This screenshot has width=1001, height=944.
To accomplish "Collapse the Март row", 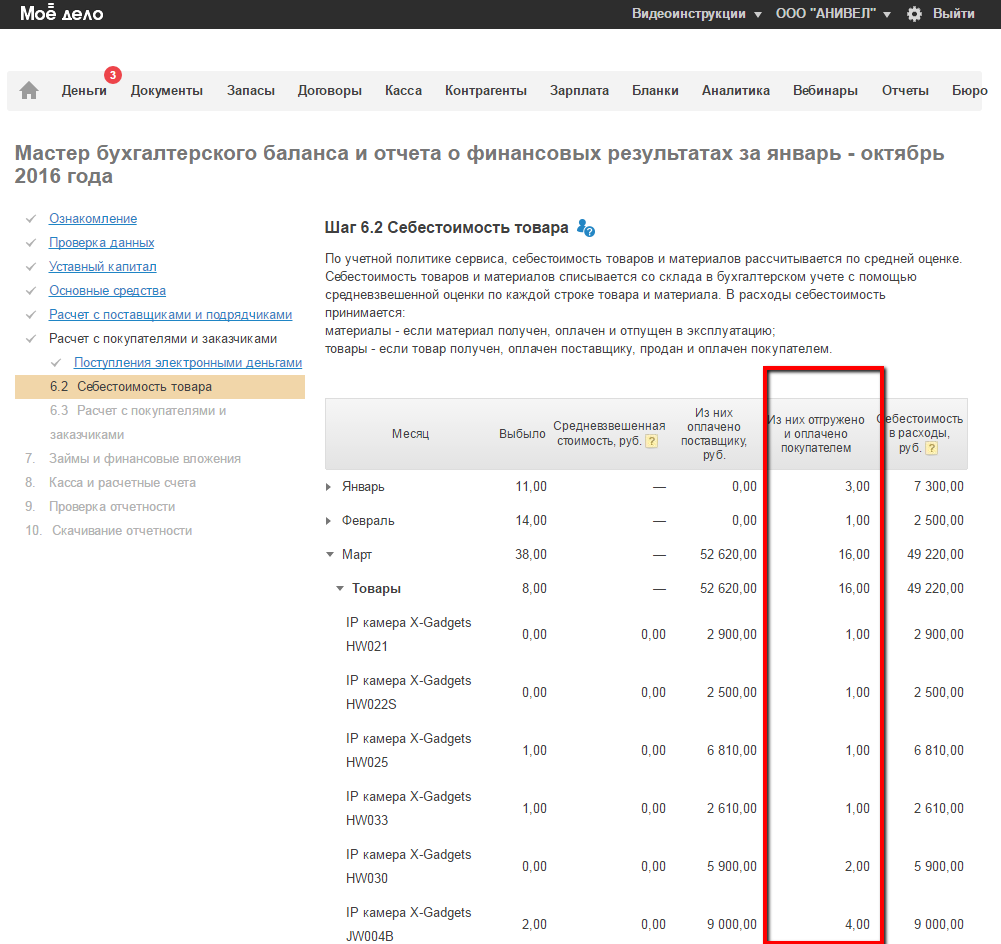I will pos(330,555).
